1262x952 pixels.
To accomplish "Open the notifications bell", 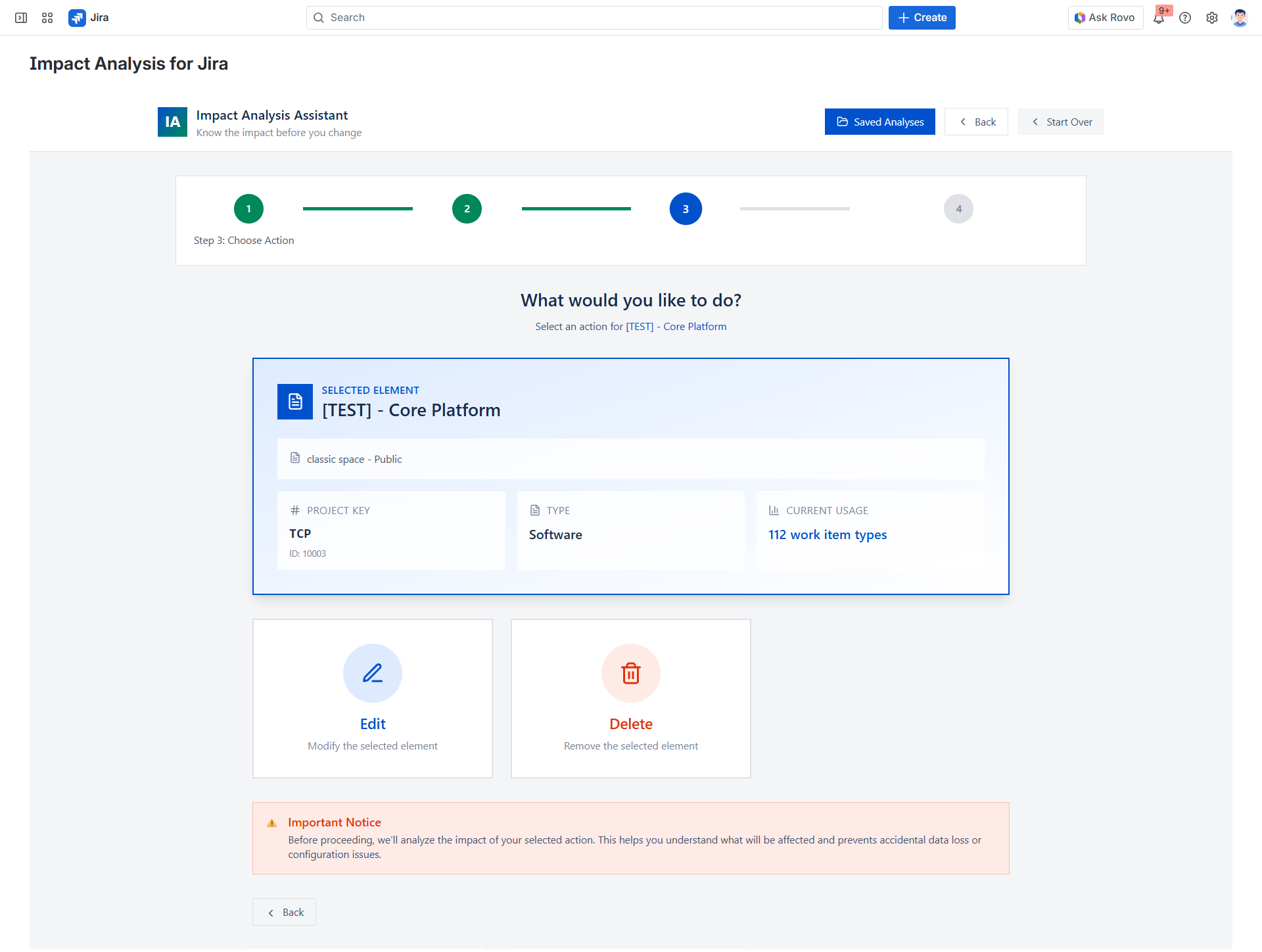I will click(1159, 18).
